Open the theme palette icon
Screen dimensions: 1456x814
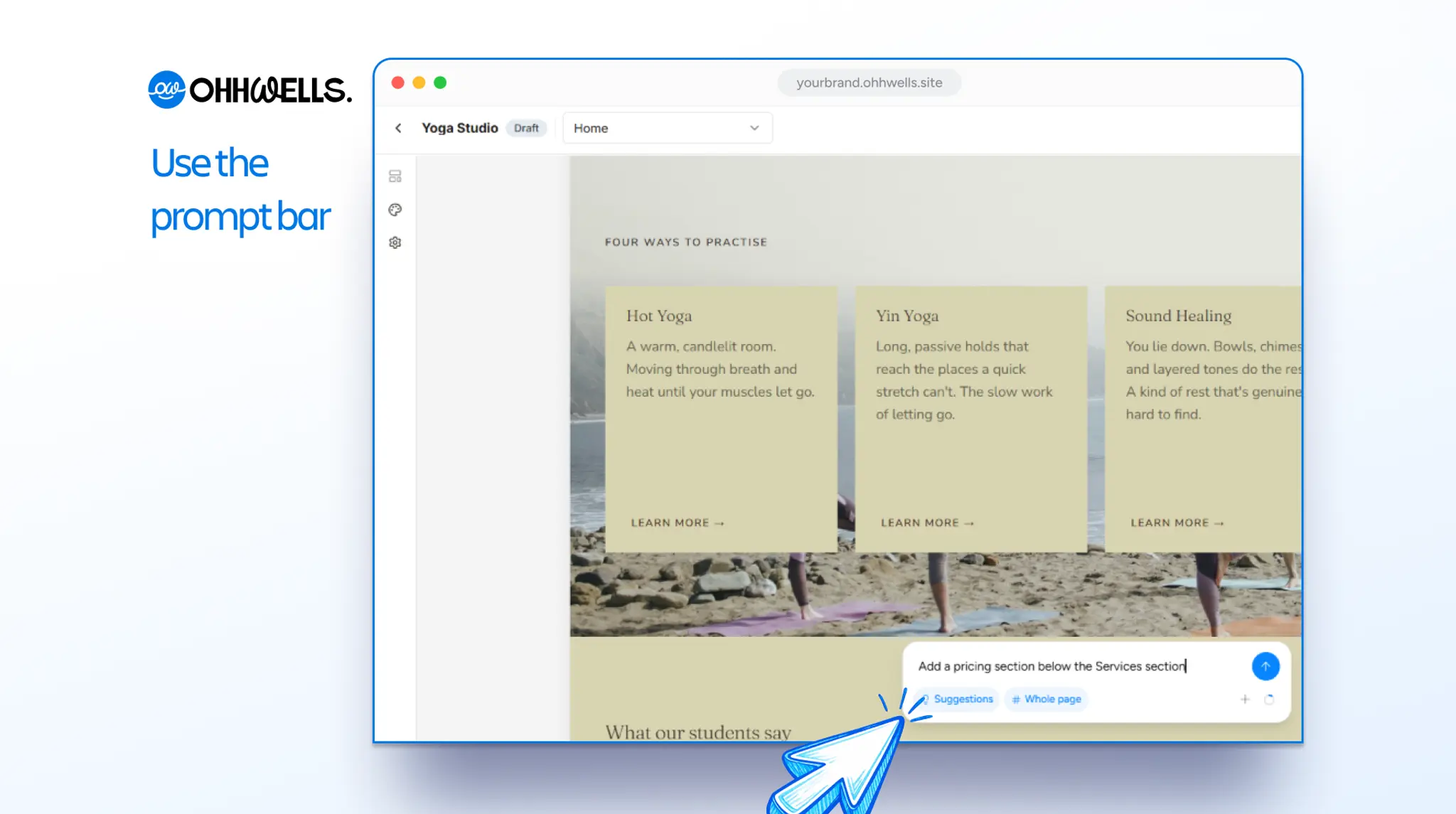point(395,210)
